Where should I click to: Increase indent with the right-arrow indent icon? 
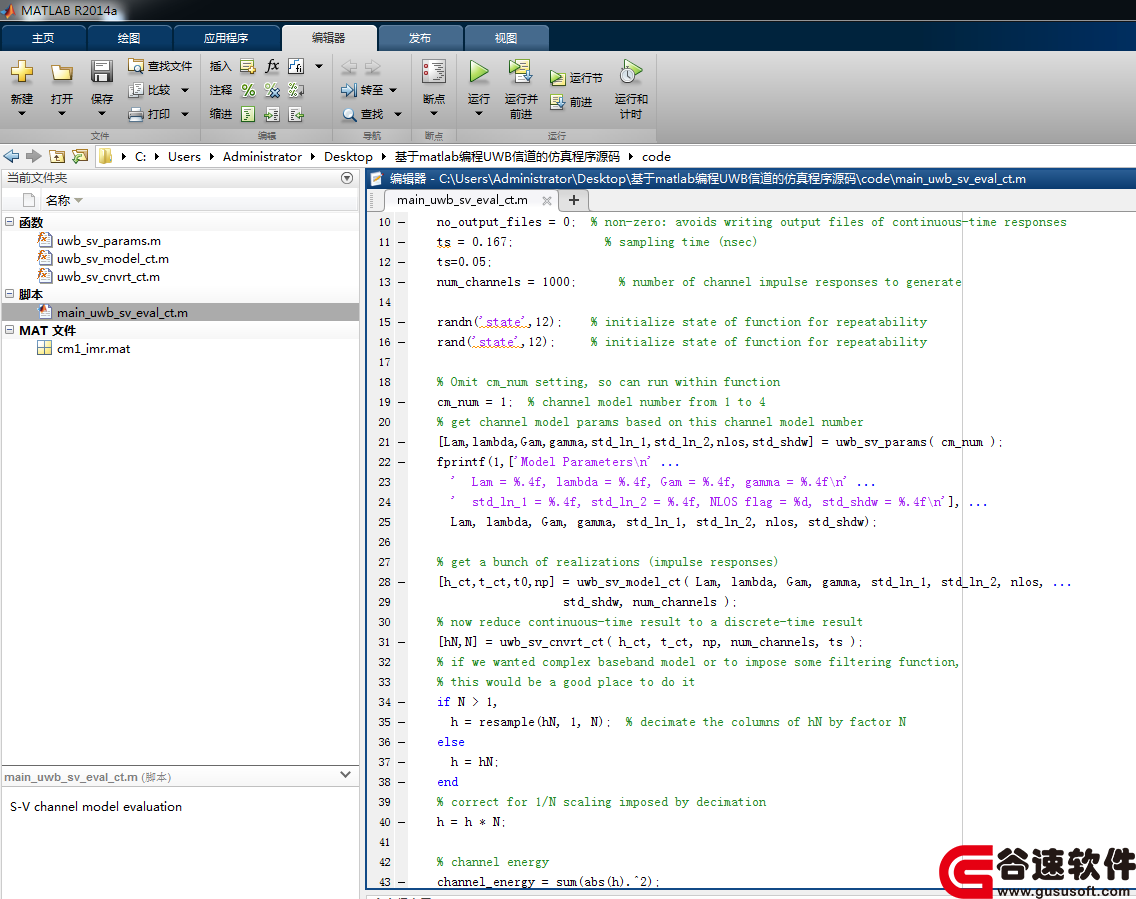tap(272, 114)
